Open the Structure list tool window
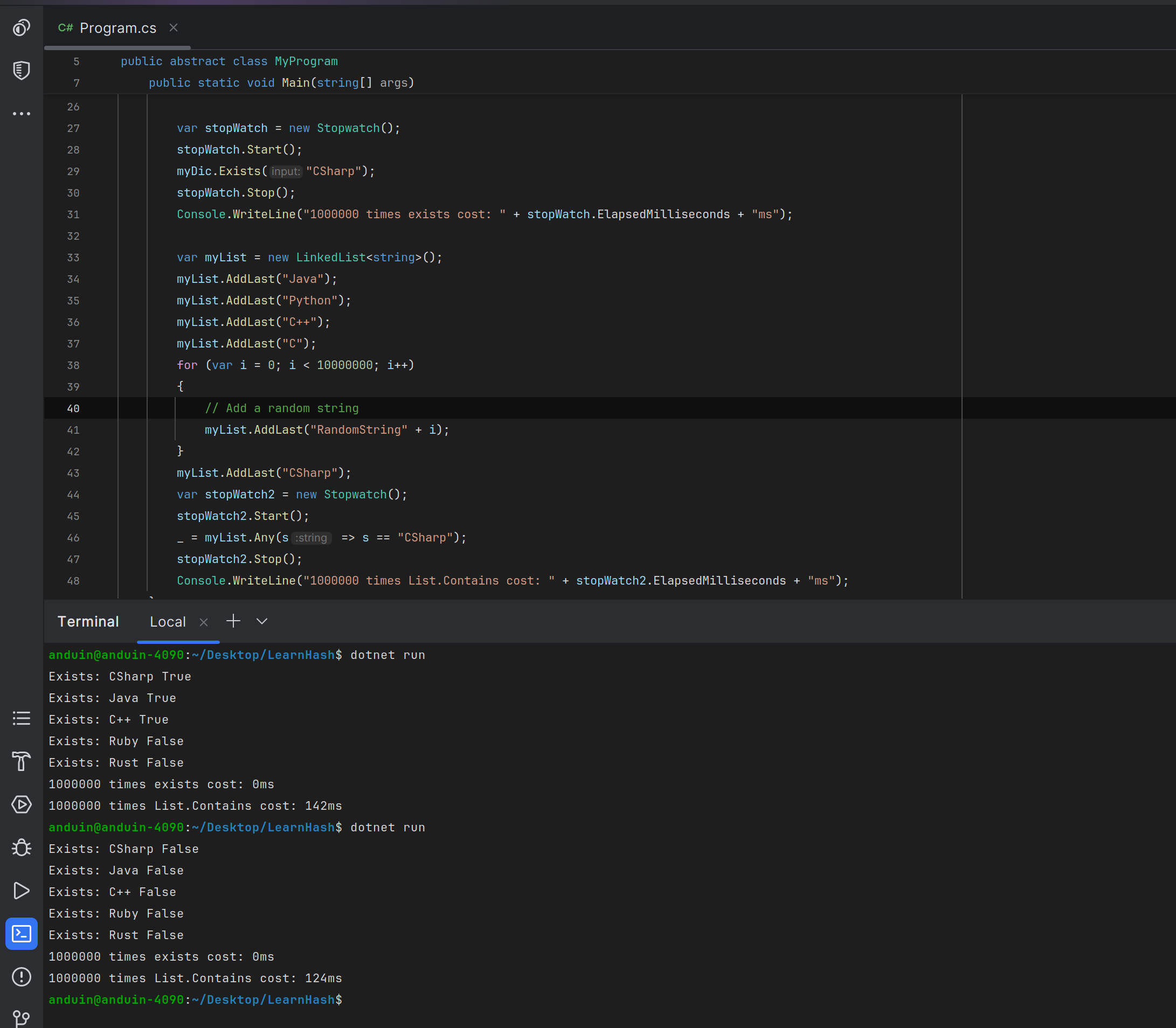 pos(21,718)
